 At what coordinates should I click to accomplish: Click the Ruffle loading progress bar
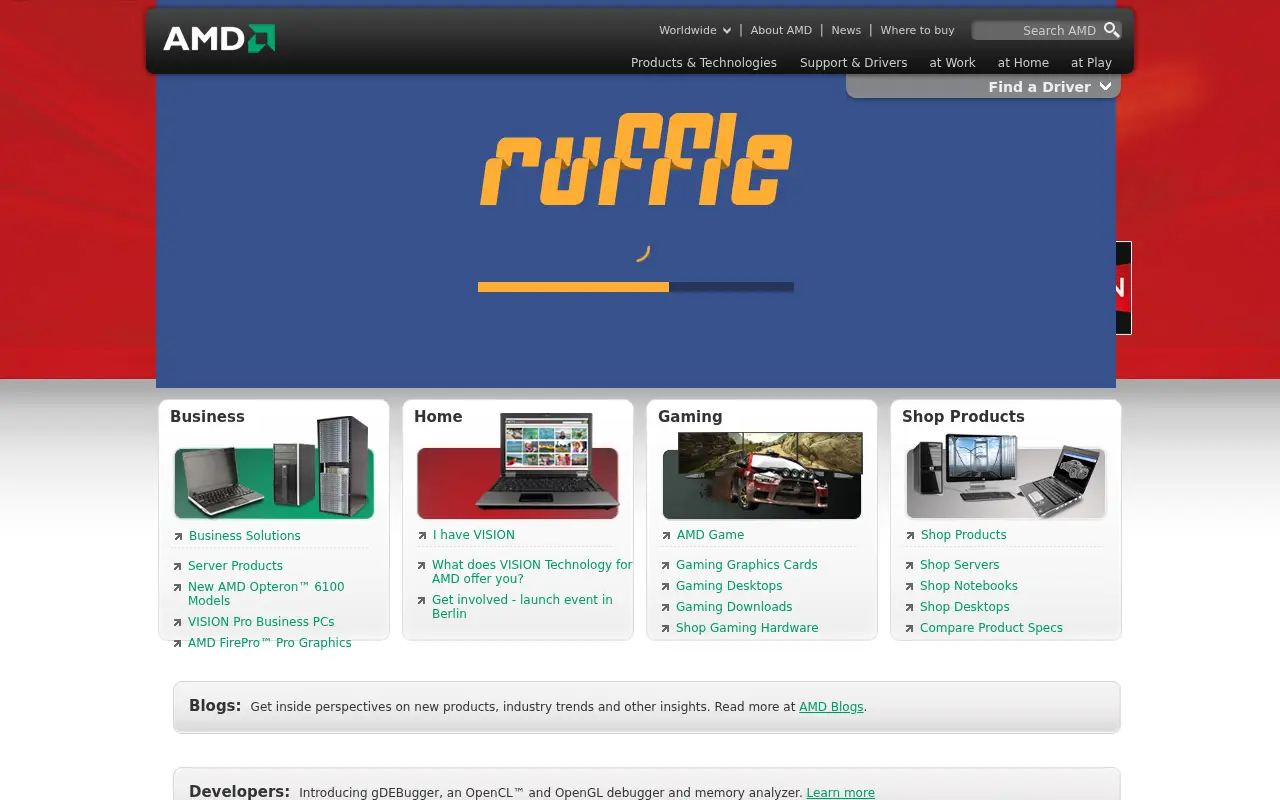click(x=636, y=287)
